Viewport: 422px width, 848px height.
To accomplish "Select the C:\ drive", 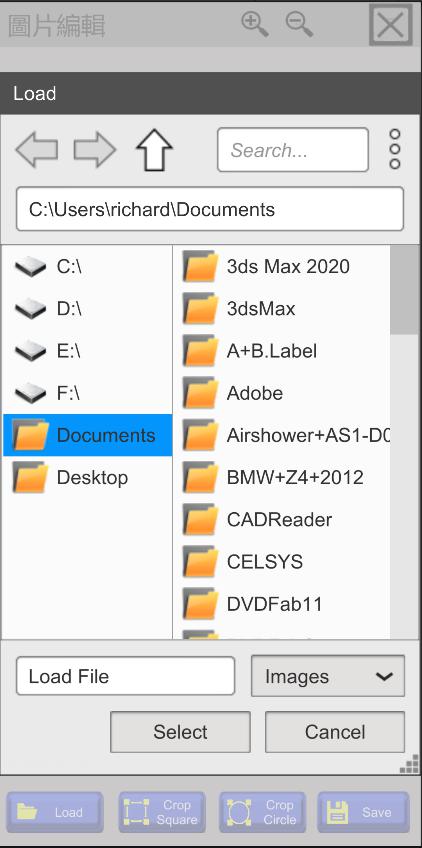I will [87, 267].
